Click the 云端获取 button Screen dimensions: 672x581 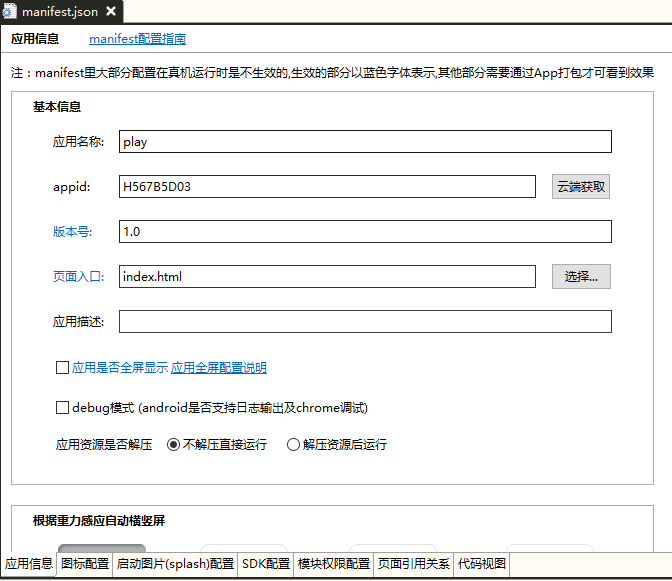[x=581, y=186]
